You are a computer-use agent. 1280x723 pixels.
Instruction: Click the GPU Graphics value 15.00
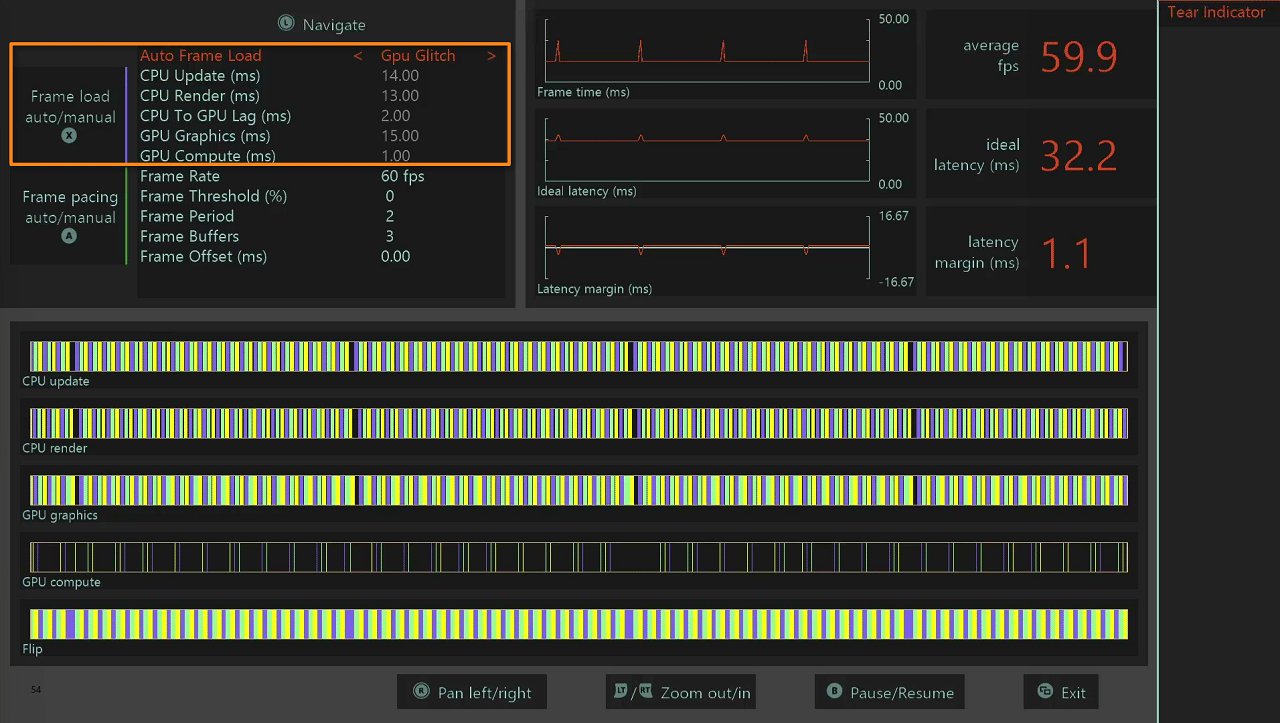click(400, 136)
